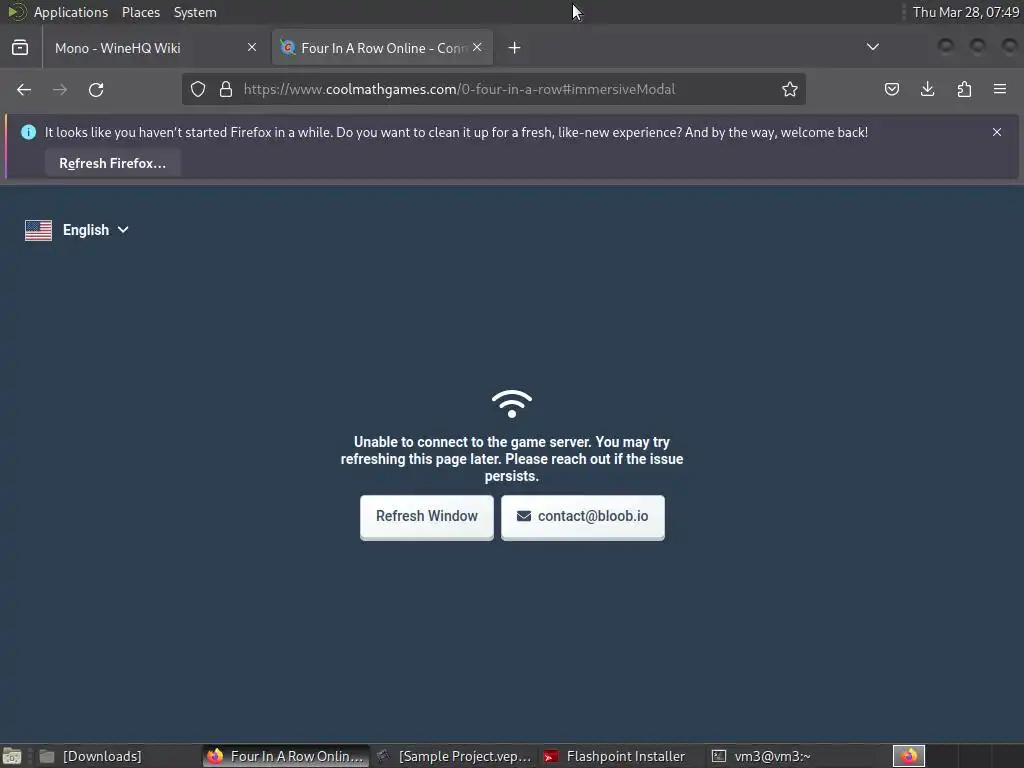1024x768 pixels.
Task: Click the Wi-Fi connection error icon
Action: pyautogui.click(x=512, y=404)
